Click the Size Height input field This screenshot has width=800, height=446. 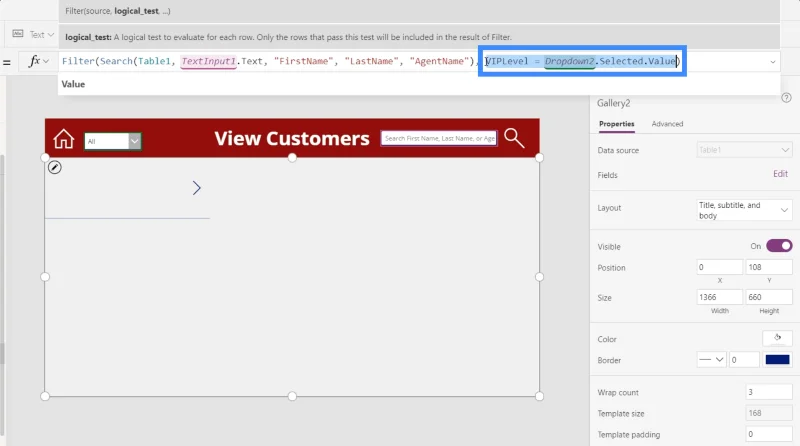[769, 297]
